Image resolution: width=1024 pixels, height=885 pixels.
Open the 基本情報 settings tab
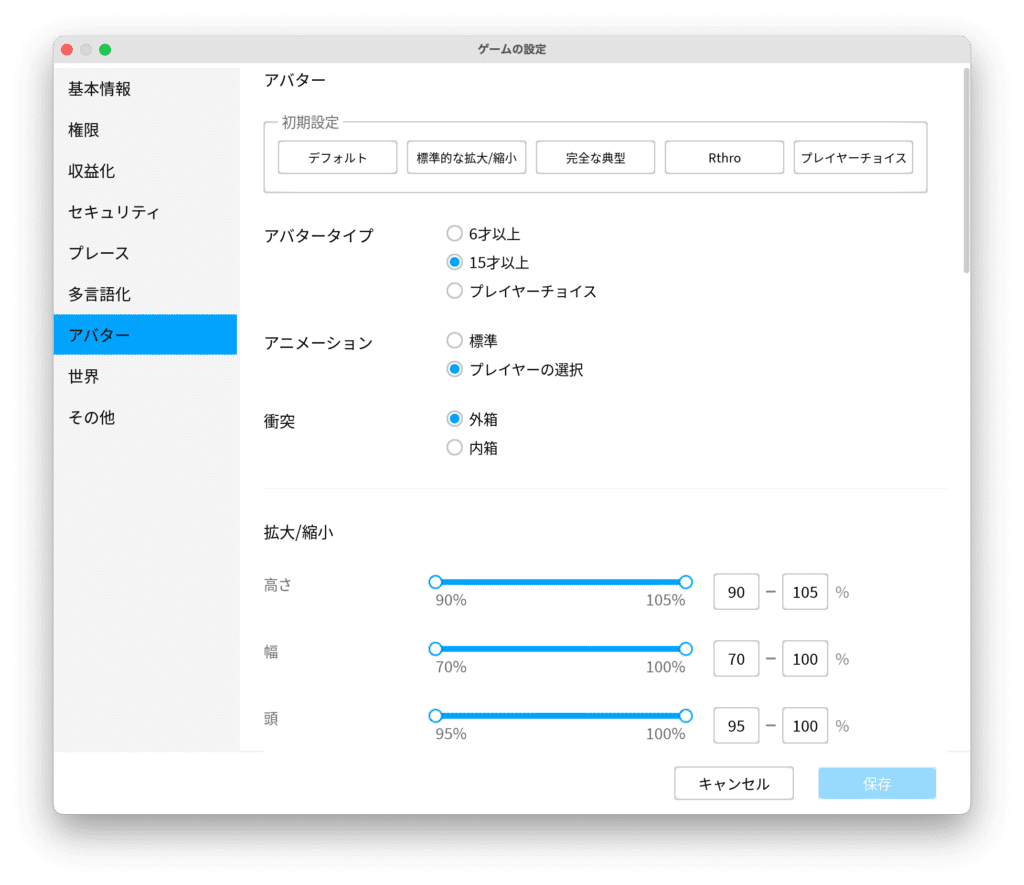[x=100, y=89]
